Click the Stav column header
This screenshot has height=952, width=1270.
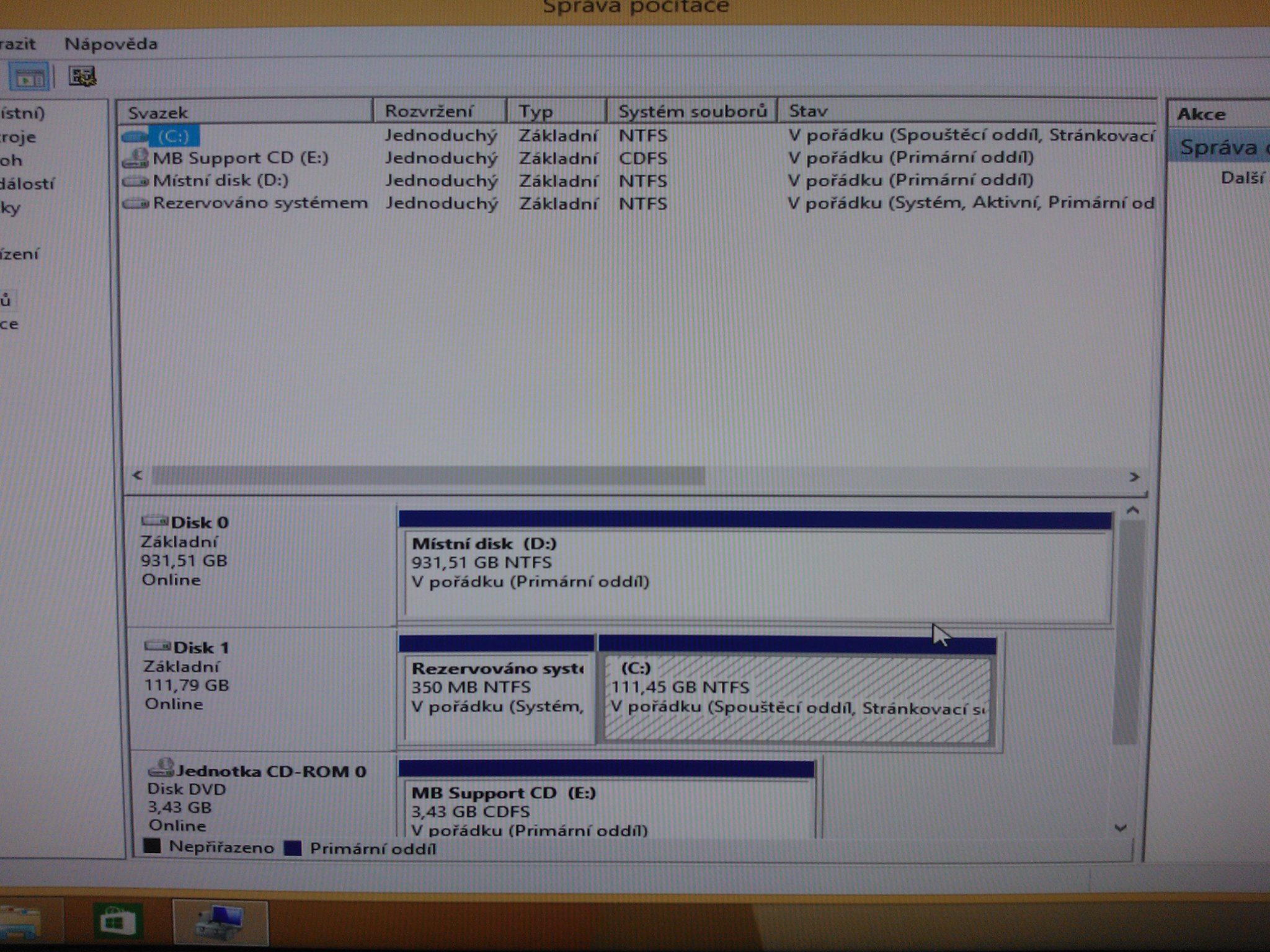808,112
